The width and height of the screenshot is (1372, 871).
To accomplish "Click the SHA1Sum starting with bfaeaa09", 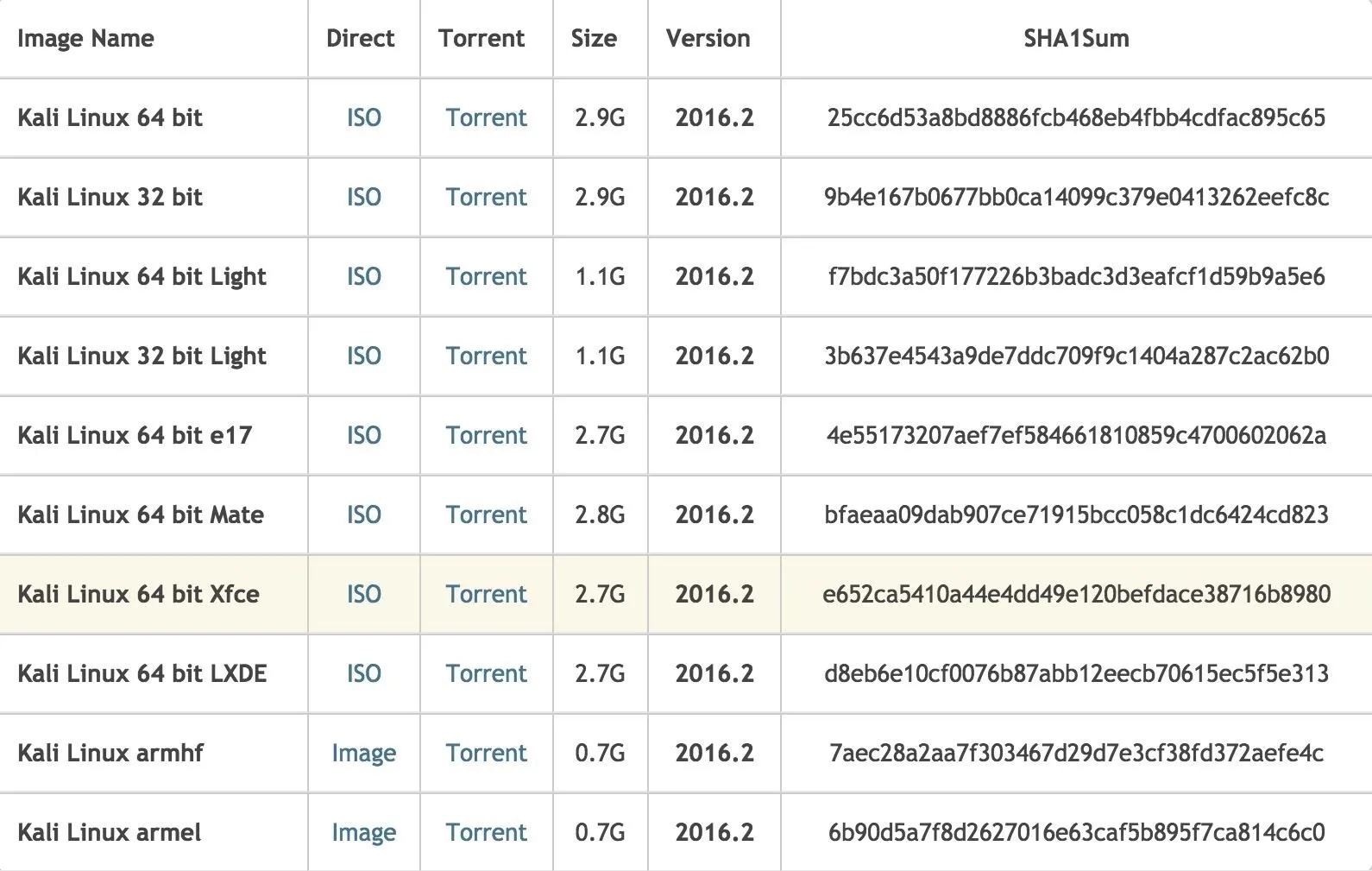I will click(x=1076, y=514).
